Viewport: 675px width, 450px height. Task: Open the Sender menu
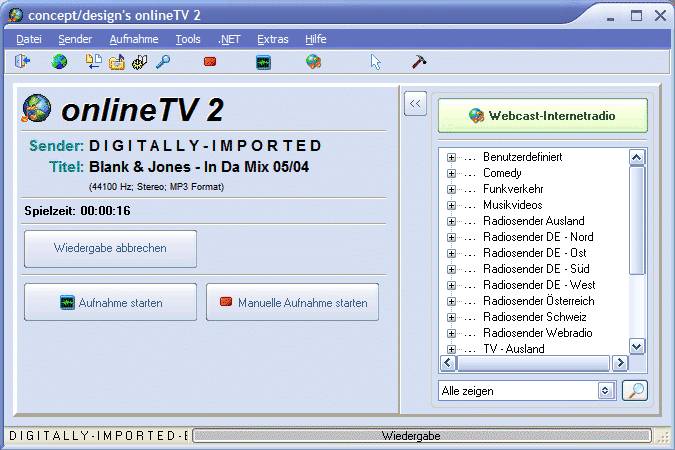[x=75, y=39]
